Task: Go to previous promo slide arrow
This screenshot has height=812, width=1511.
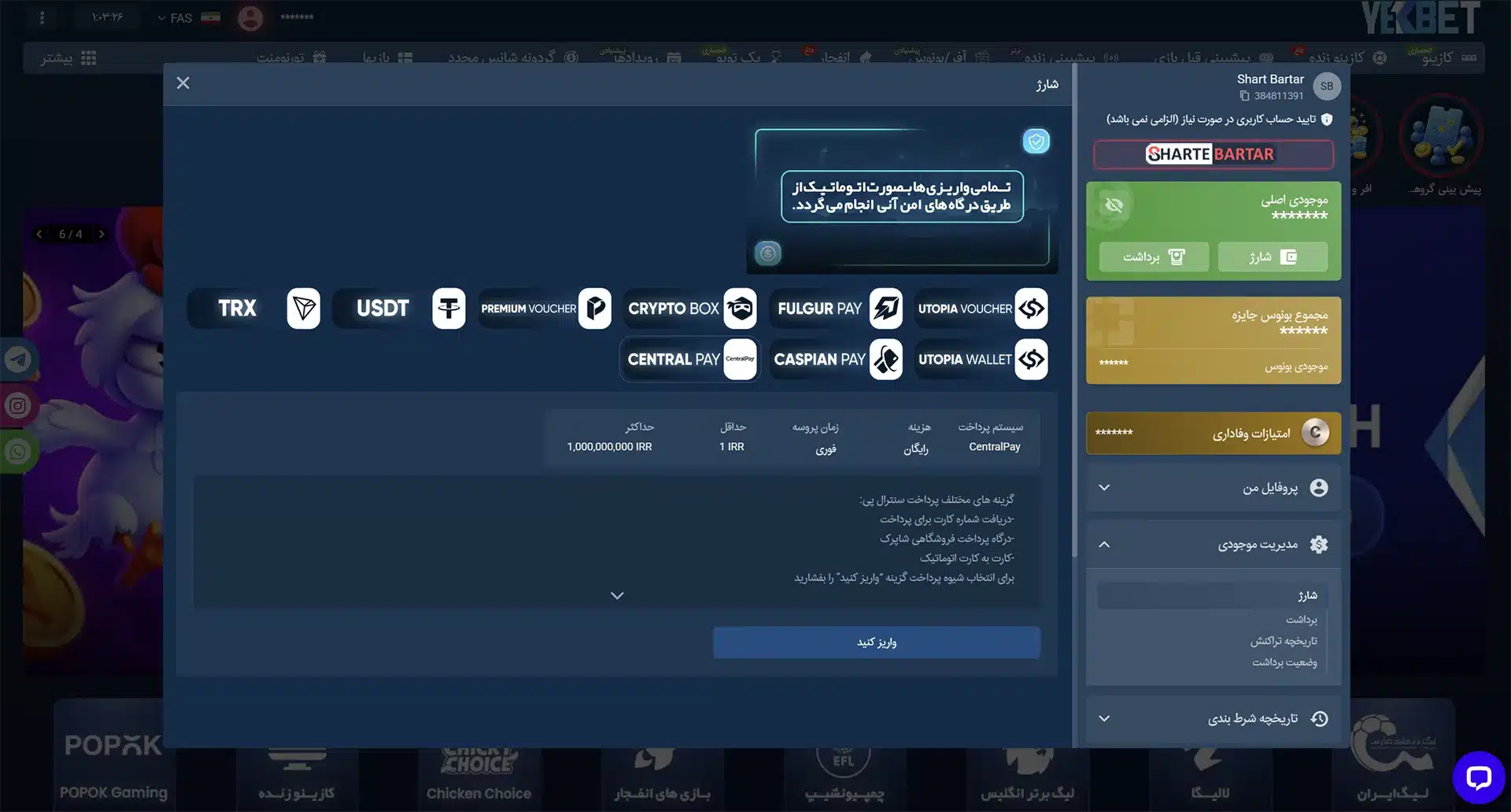Action: pyautogui.click(x=39, y=234)
